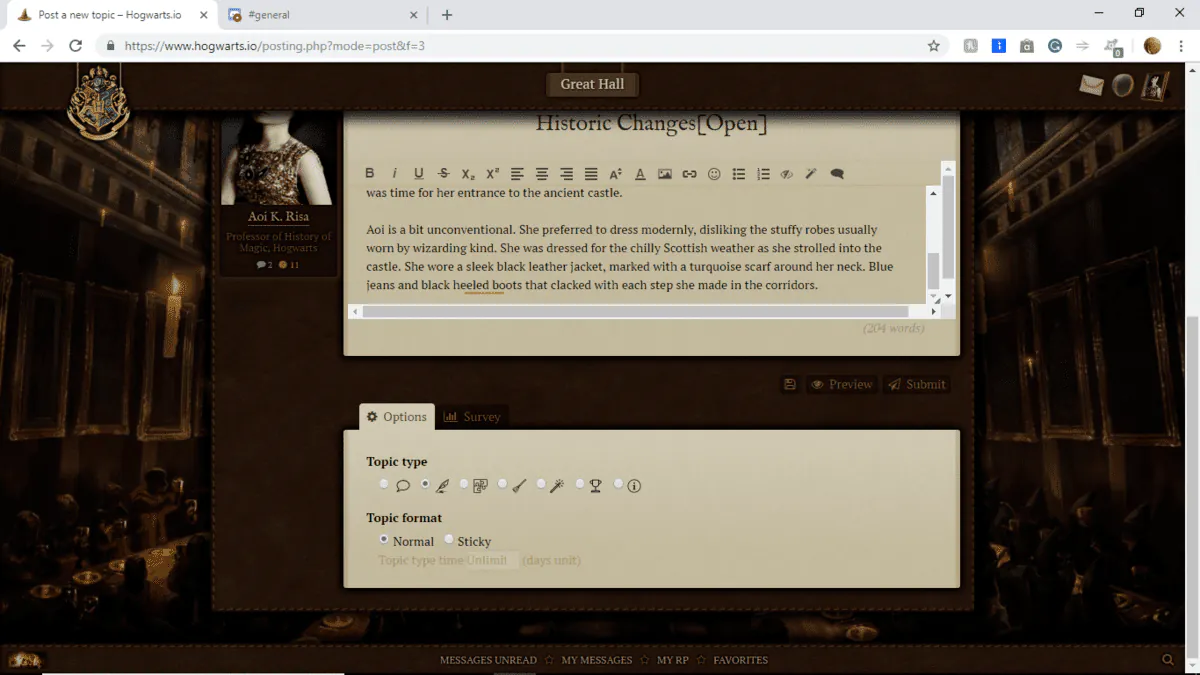The image size is (1200, 675).
Task: Open the emoticon picker
Action: pos(714,174)
